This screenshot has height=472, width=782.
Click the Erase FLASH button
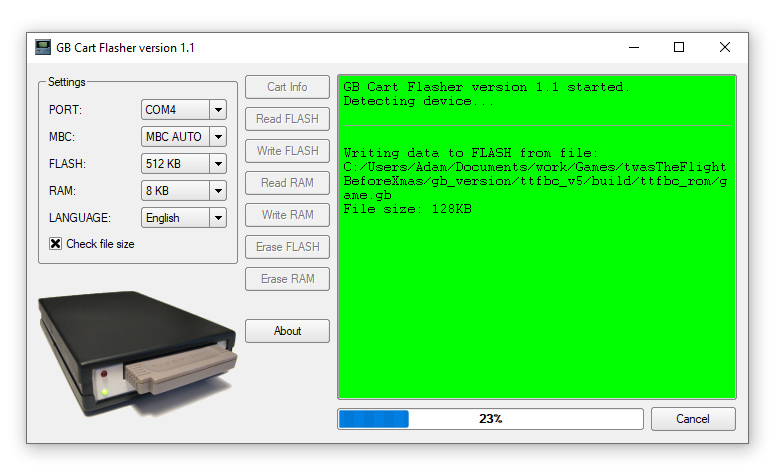coord(287,246)
